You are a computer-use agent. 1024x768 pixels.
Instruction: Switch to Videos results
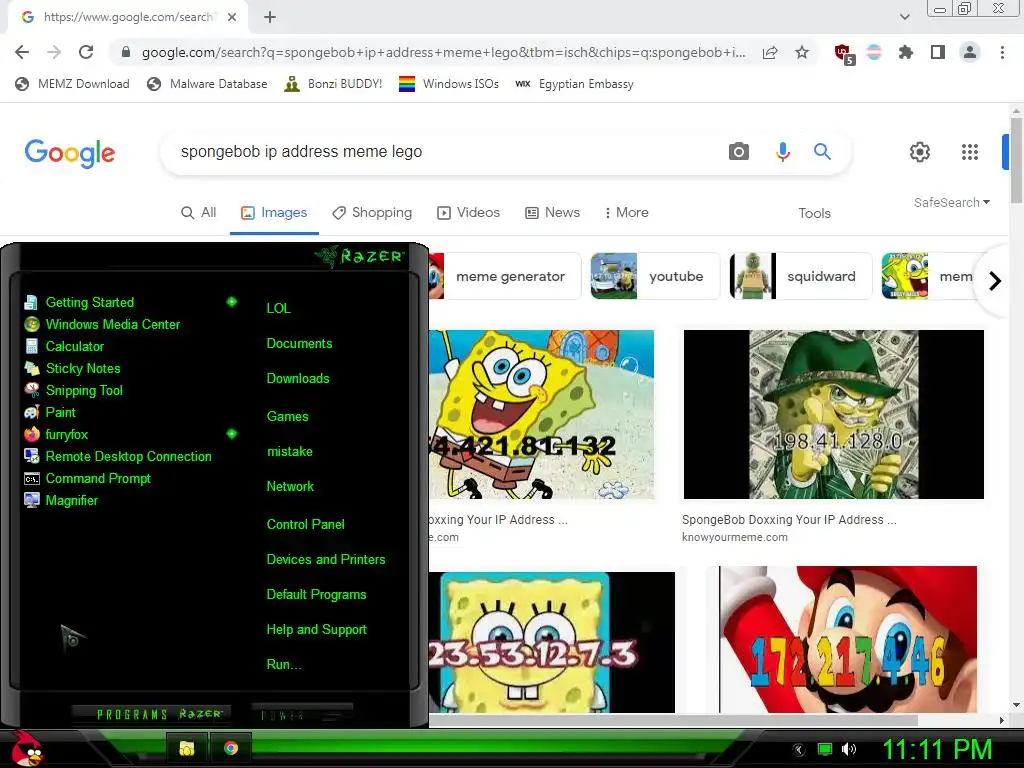click(x=468, y=213)
